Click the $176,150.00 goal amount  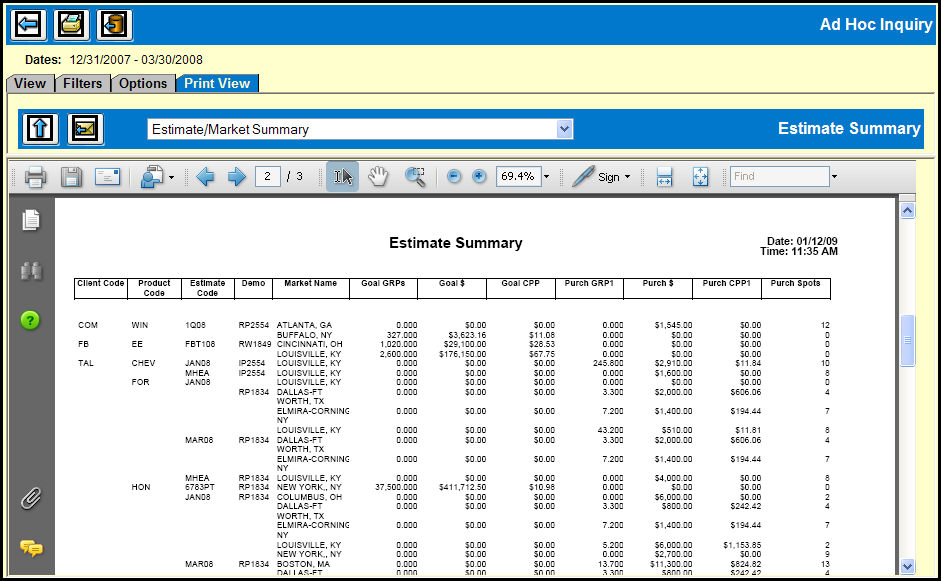click(x=462, y=354)
